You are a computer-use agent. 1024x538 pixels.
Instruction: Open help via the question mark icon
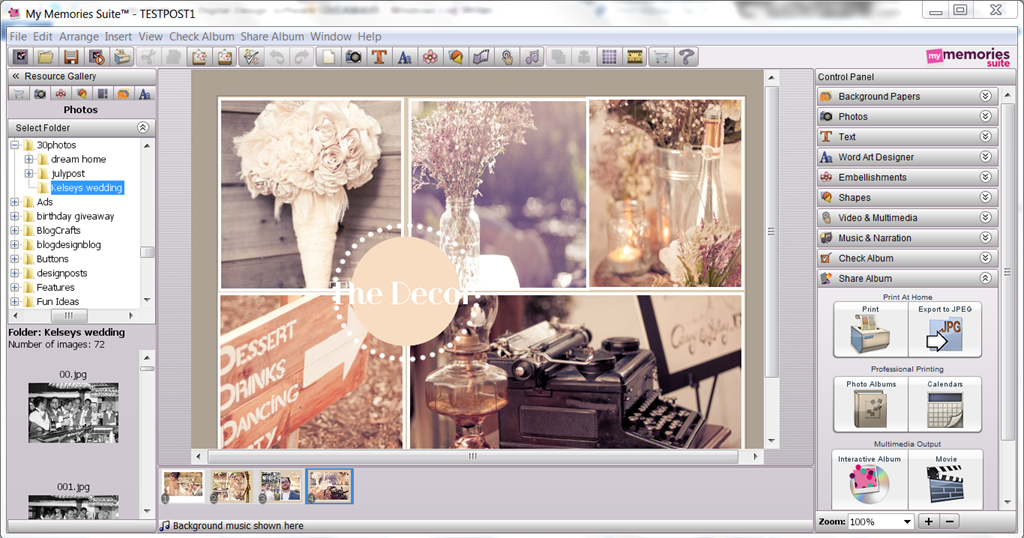click(x=686, y=57)
